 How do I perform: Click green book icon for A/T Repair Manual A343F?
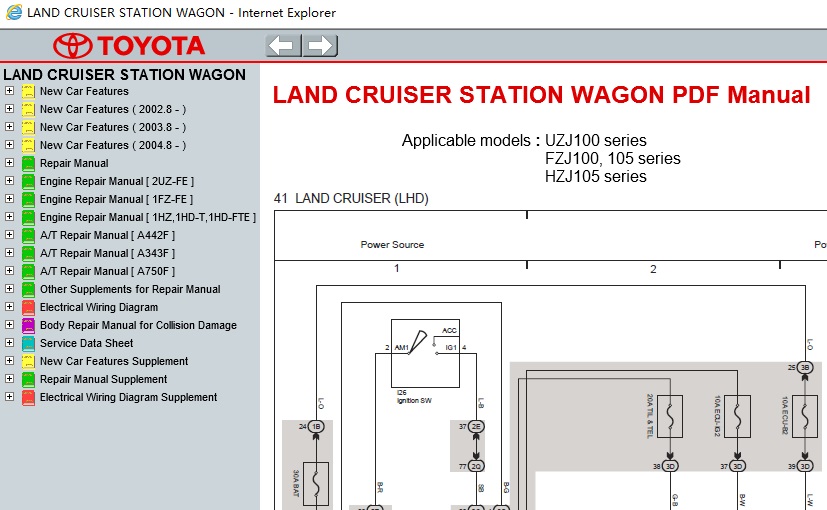click(x=28, y=253)
